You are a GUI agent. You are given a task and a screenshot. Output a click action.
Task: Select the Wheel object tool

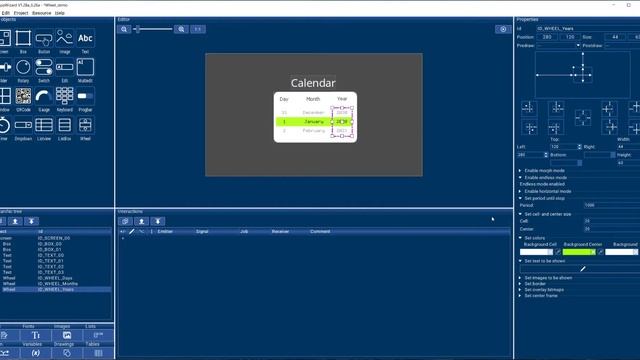coord(85,125)
